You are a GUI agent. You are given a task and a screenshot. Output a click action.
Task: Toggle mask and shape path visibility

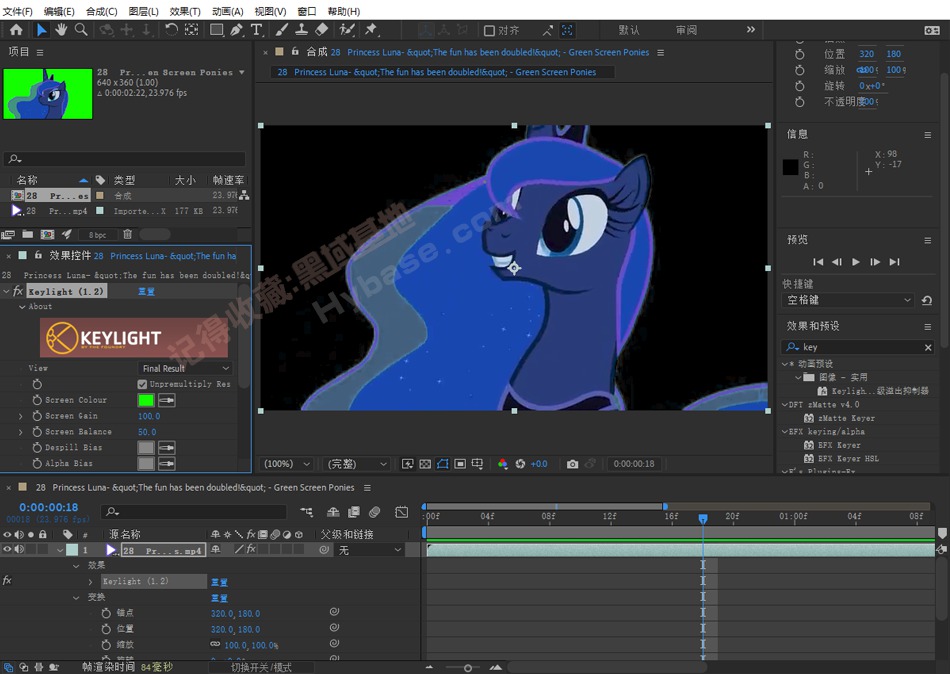[x=443, y=464]
